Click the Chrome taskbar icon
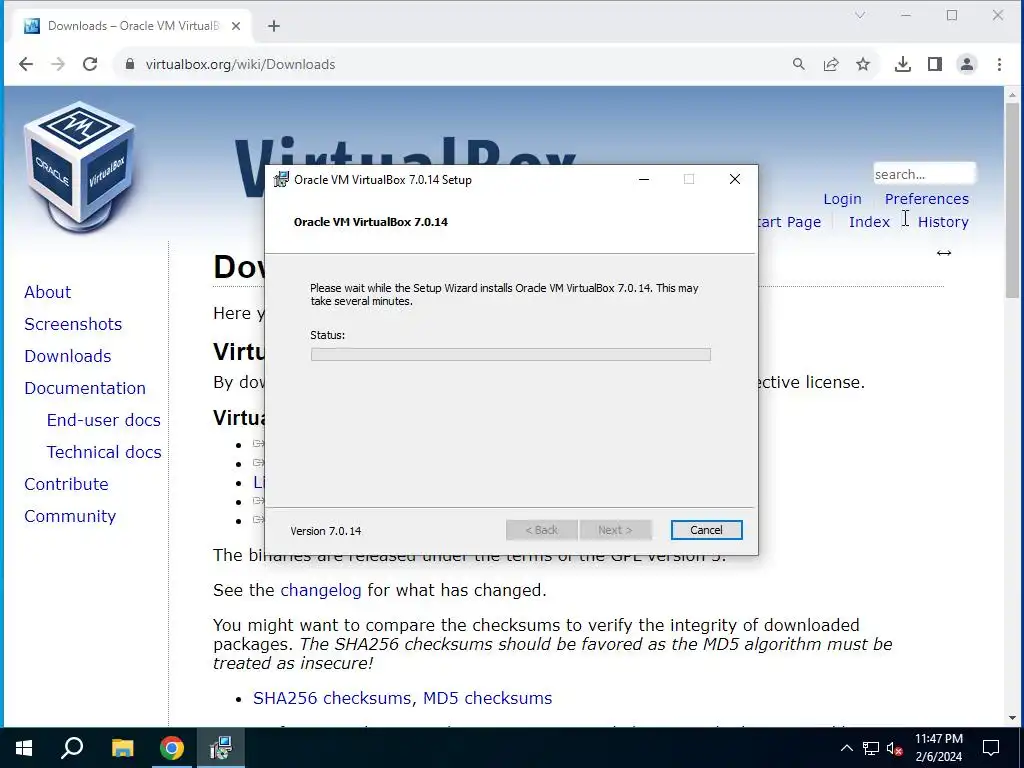Image resolution: width=1024 pixels, height=768 pixels. click(x=172, y=748)
